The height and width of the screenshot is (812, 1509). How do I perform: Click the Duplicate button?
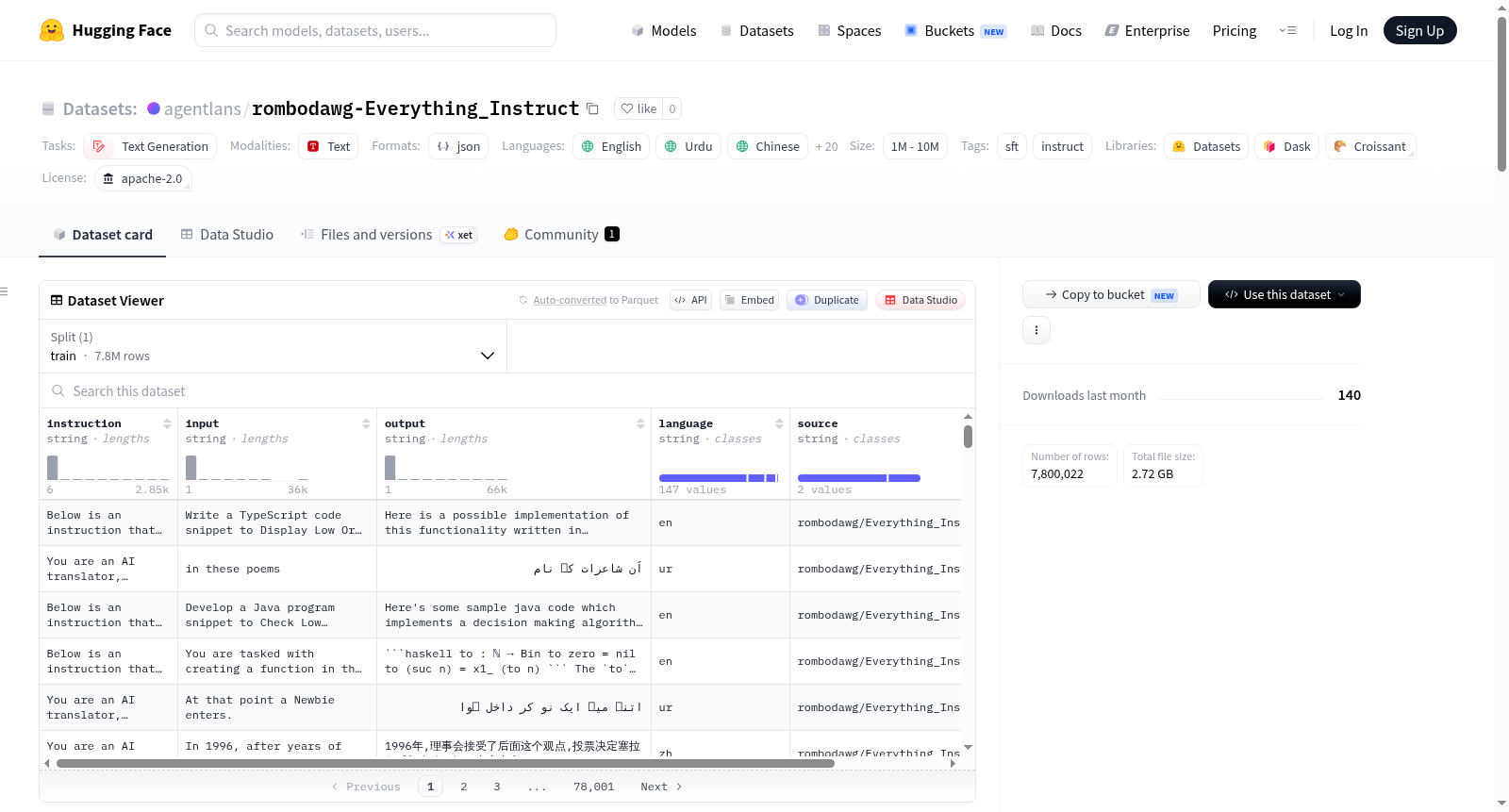pos(827,300)
